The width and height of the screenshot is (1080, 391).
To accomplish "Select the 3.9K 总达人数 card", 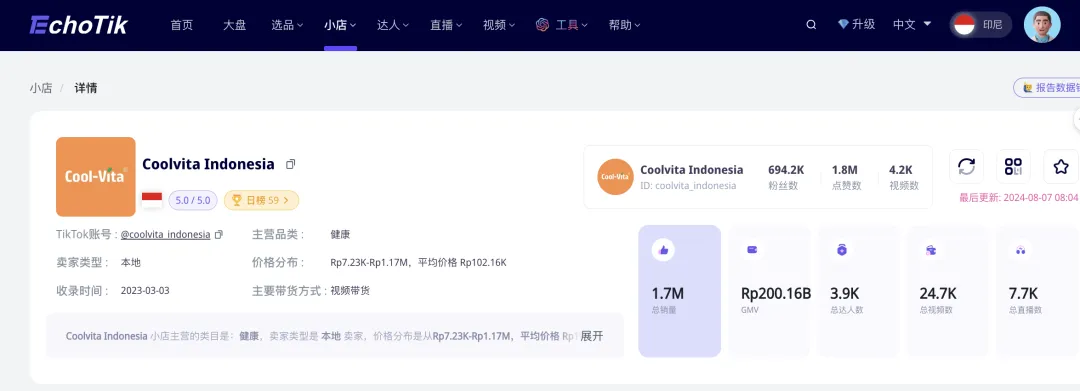I will click(x=858, y=291).
